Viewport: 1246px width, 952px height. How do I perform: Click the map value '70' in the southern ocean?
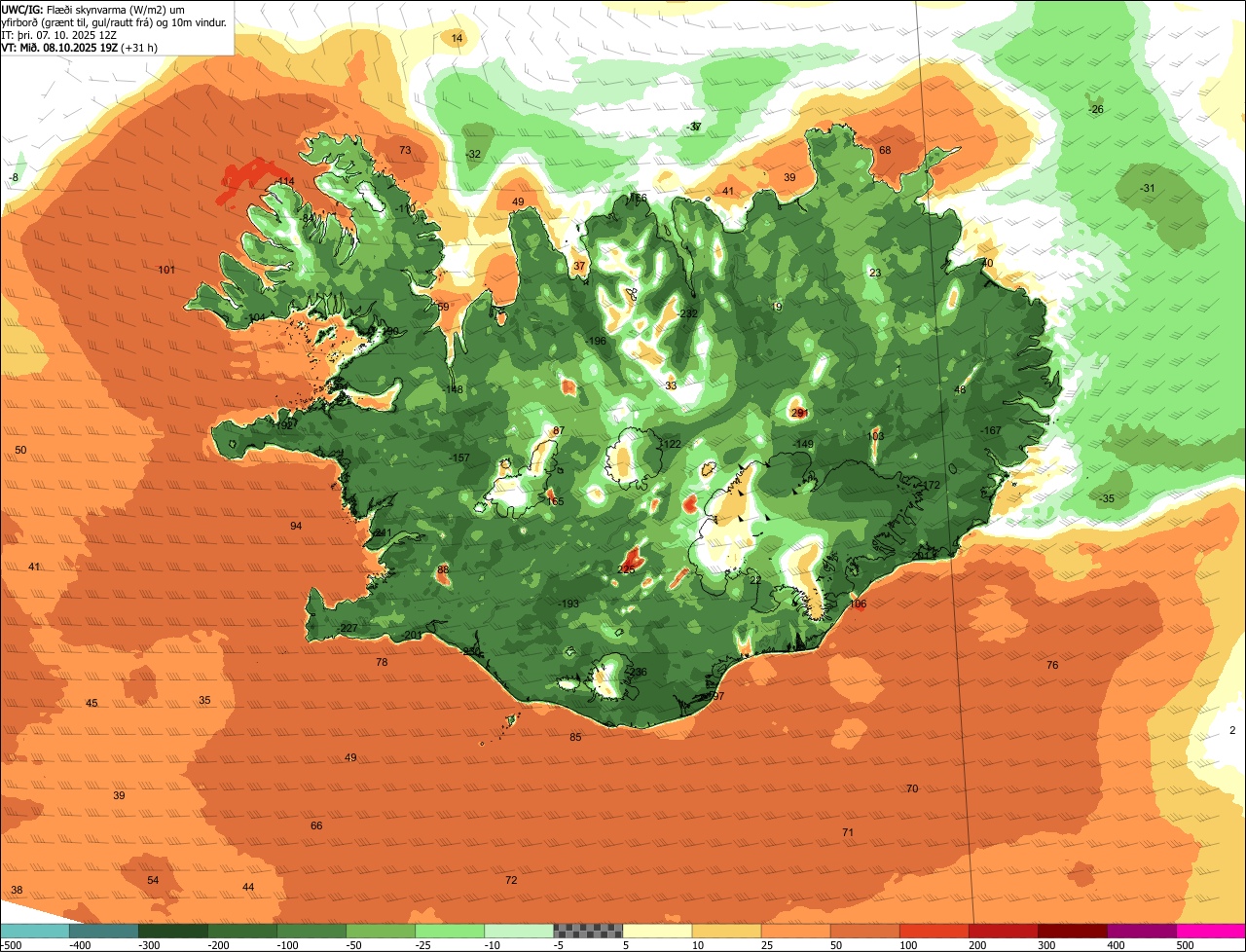(x=912, y=788)
